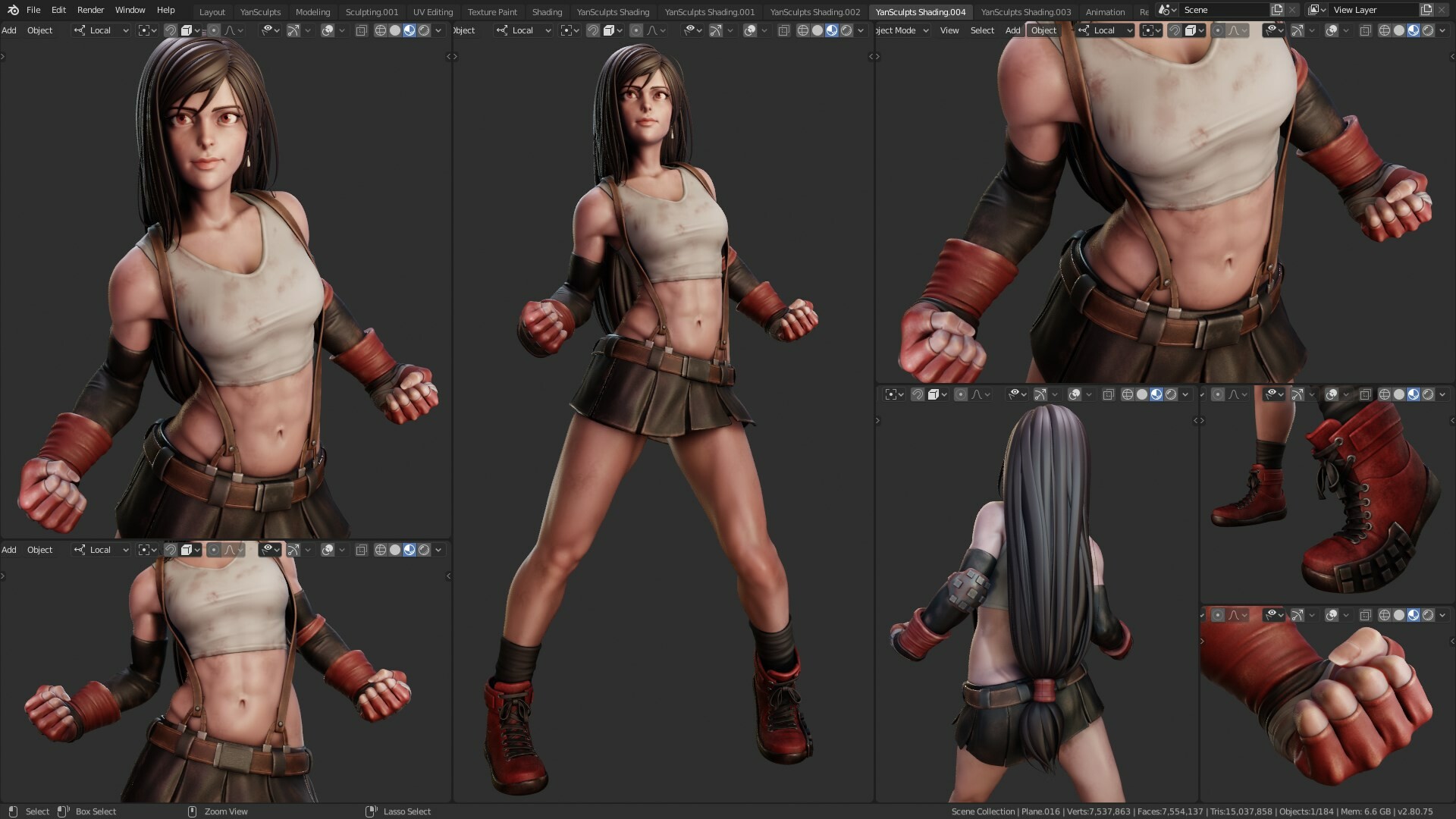Viewport: 1456px width, 819px height.
Task: Switch to the Shading workspace tab
Action: (547, 12)
